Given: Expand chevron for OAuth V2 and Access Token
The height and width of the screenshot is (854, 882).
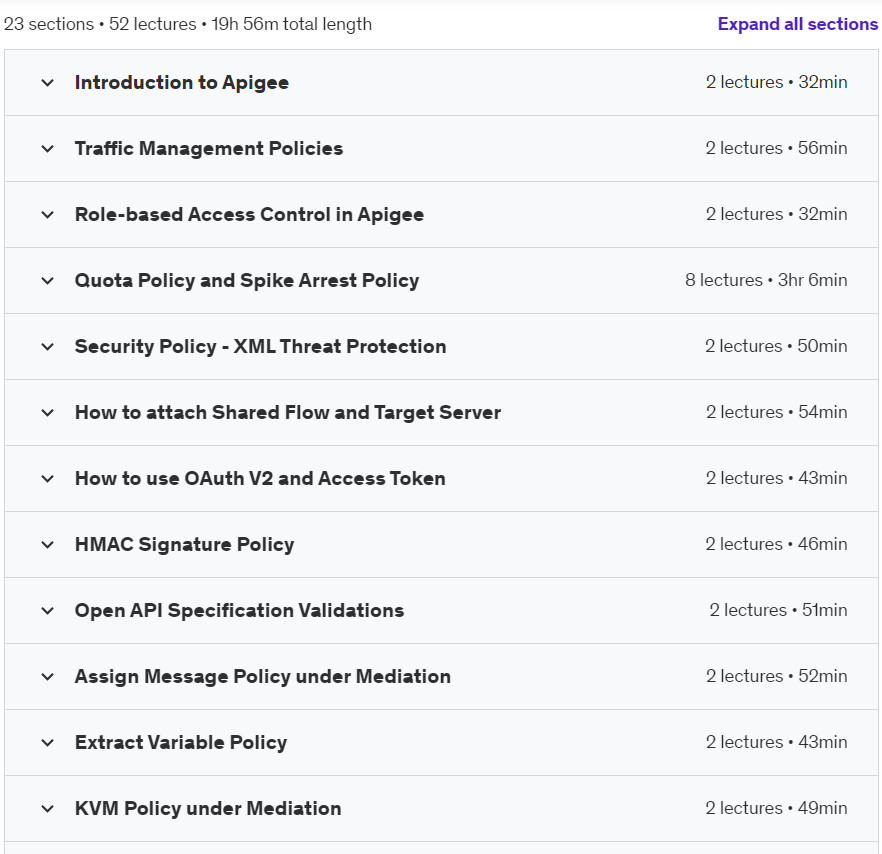Looking at the screenshot, I should coord(48,478).
